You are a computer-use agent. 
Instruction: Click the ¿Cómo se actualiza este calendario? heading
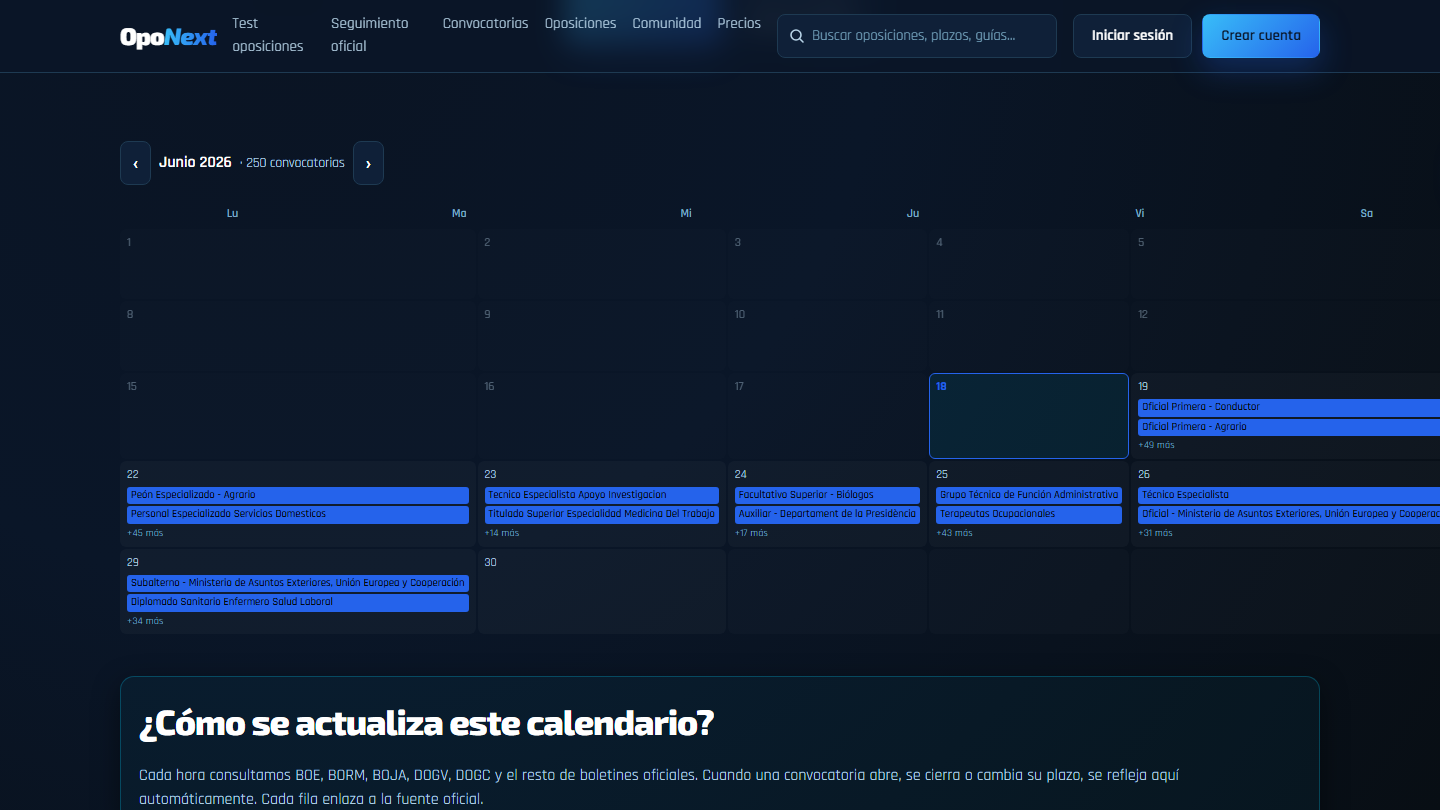click(x=427, y=724)
